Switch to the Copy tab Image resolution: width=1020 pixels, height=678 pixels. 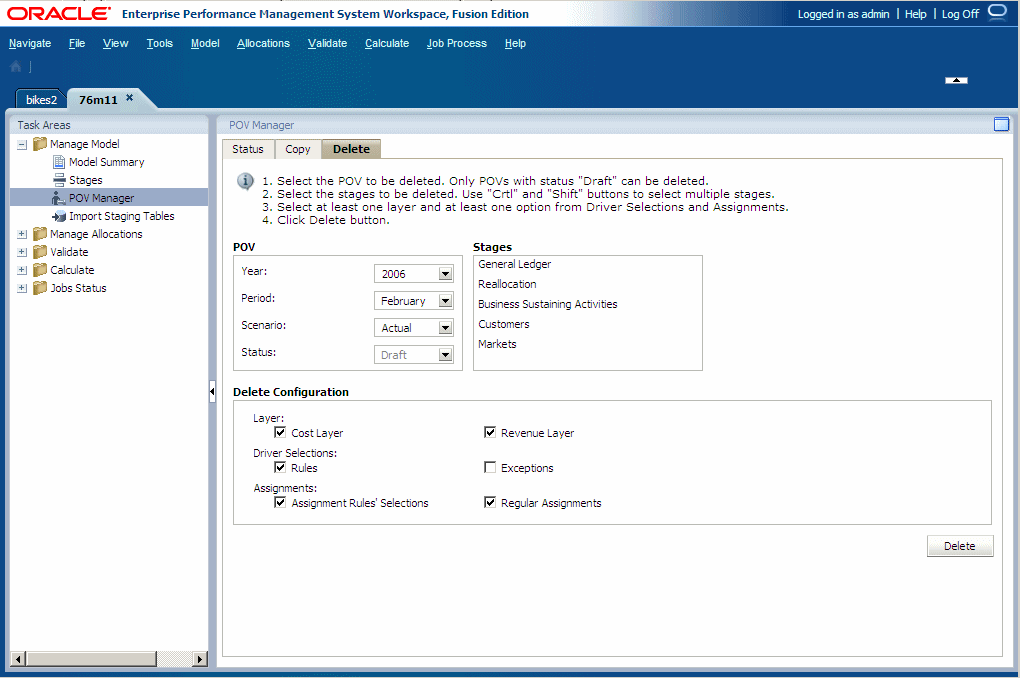[x=297, y=148]
